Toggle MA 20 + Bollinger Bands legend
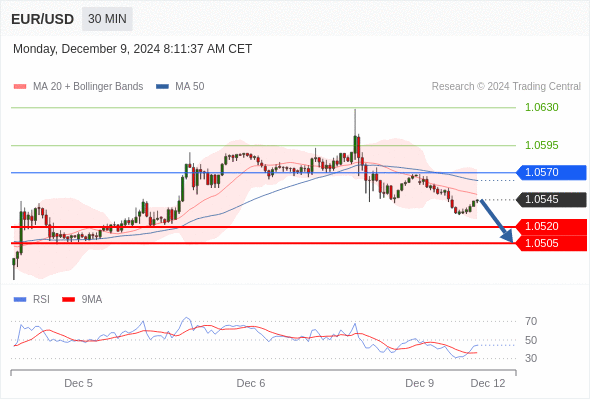The width and height of the screenshot is (590, 400). (x=78, y=87)
